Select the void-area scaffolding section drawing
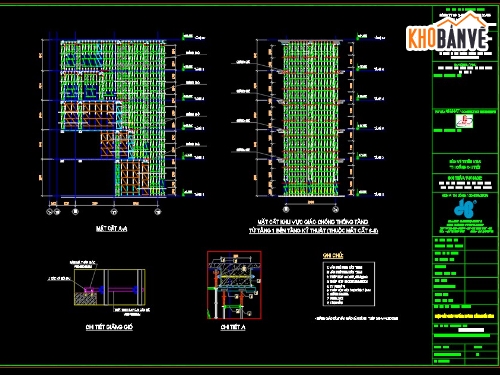 [x=311, y=118]
